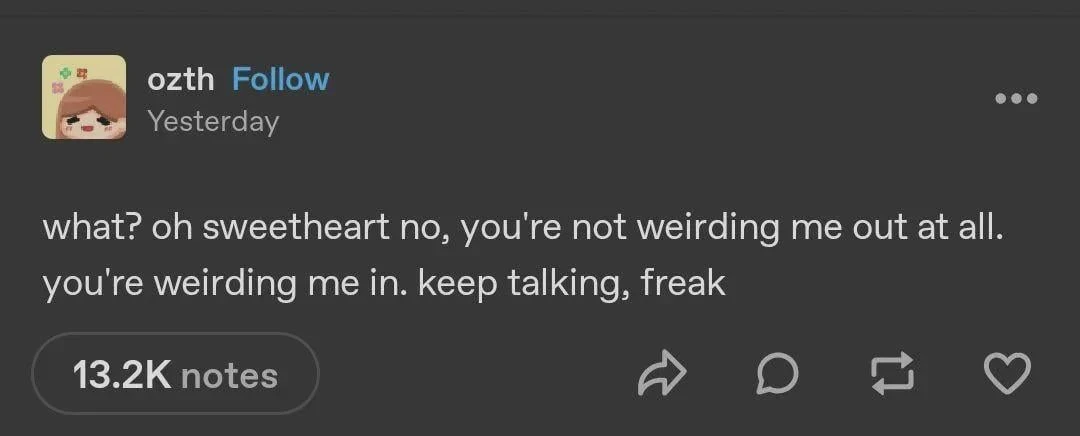The height and width of the screenshot is (436, 1080).
Task: Open the ozth blog name link
Action: click(x=180, y=79)
